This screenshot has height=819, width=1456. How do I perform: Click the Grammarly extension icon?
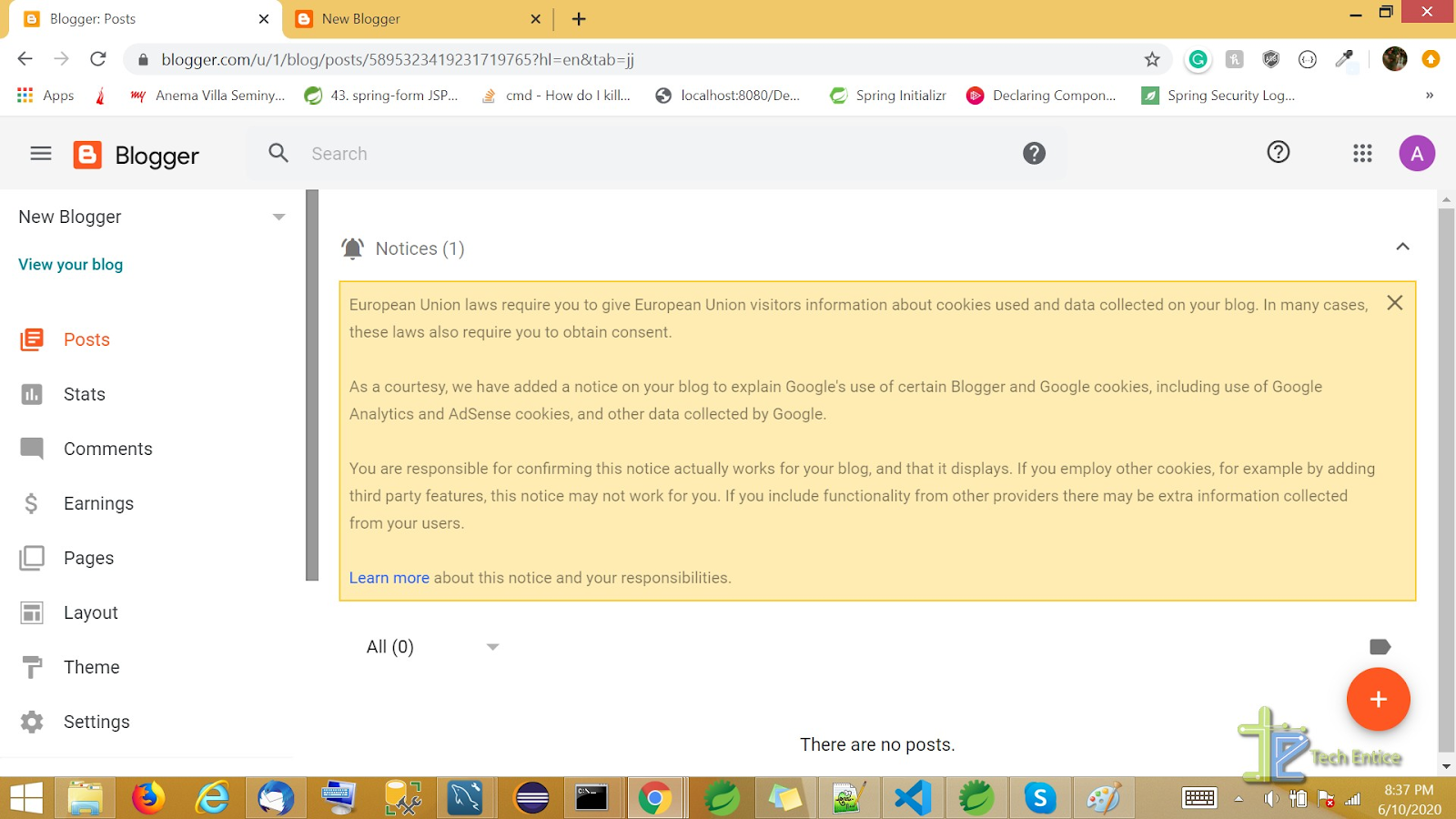[1198, 59]
